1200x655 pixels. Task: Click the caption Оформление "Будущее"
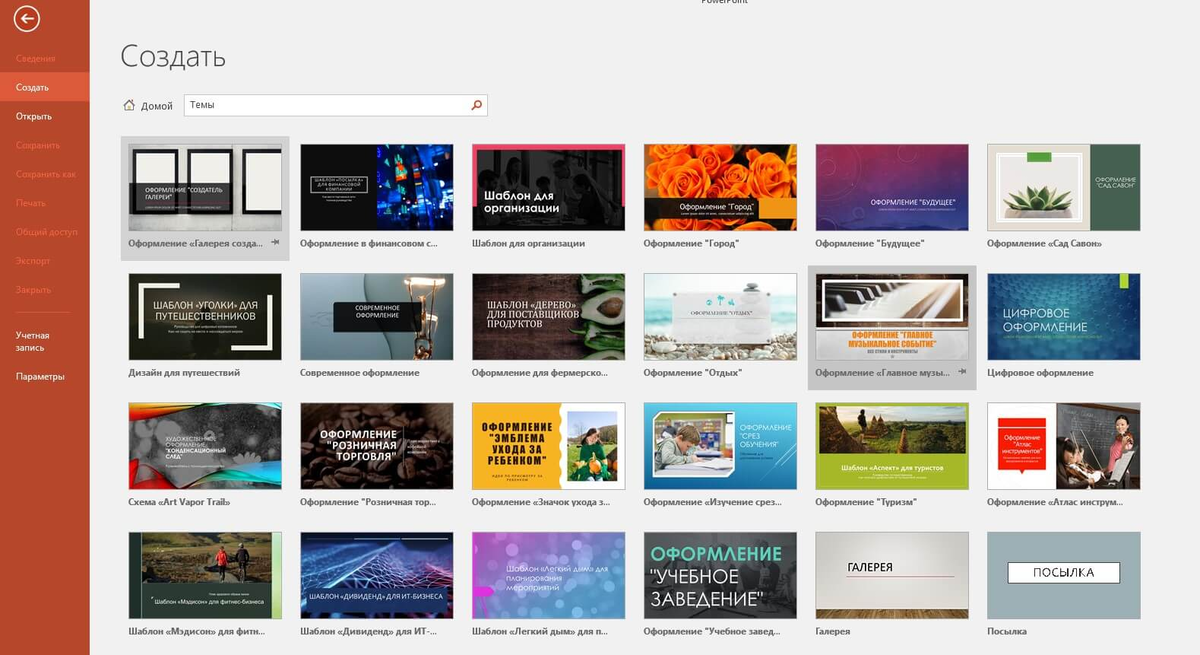click(x=870, y=243)
